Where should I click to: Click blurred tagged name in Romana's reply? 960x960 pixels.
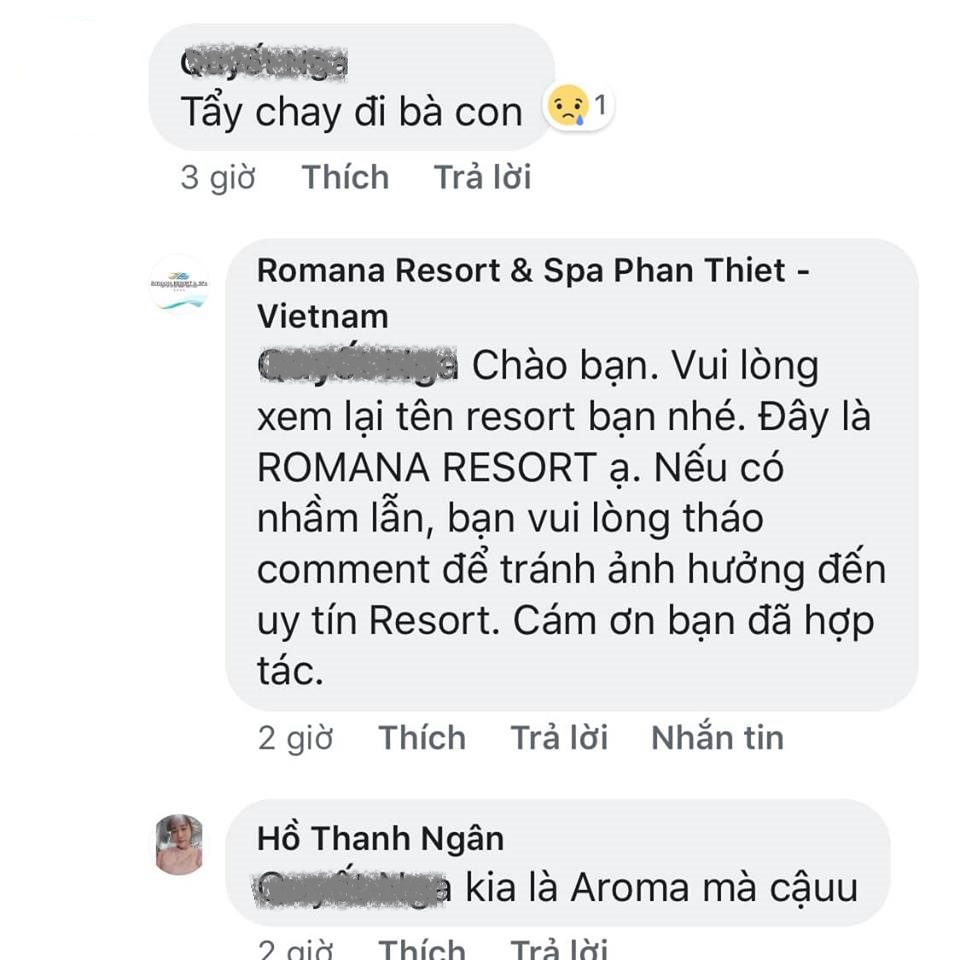(358, 366)
